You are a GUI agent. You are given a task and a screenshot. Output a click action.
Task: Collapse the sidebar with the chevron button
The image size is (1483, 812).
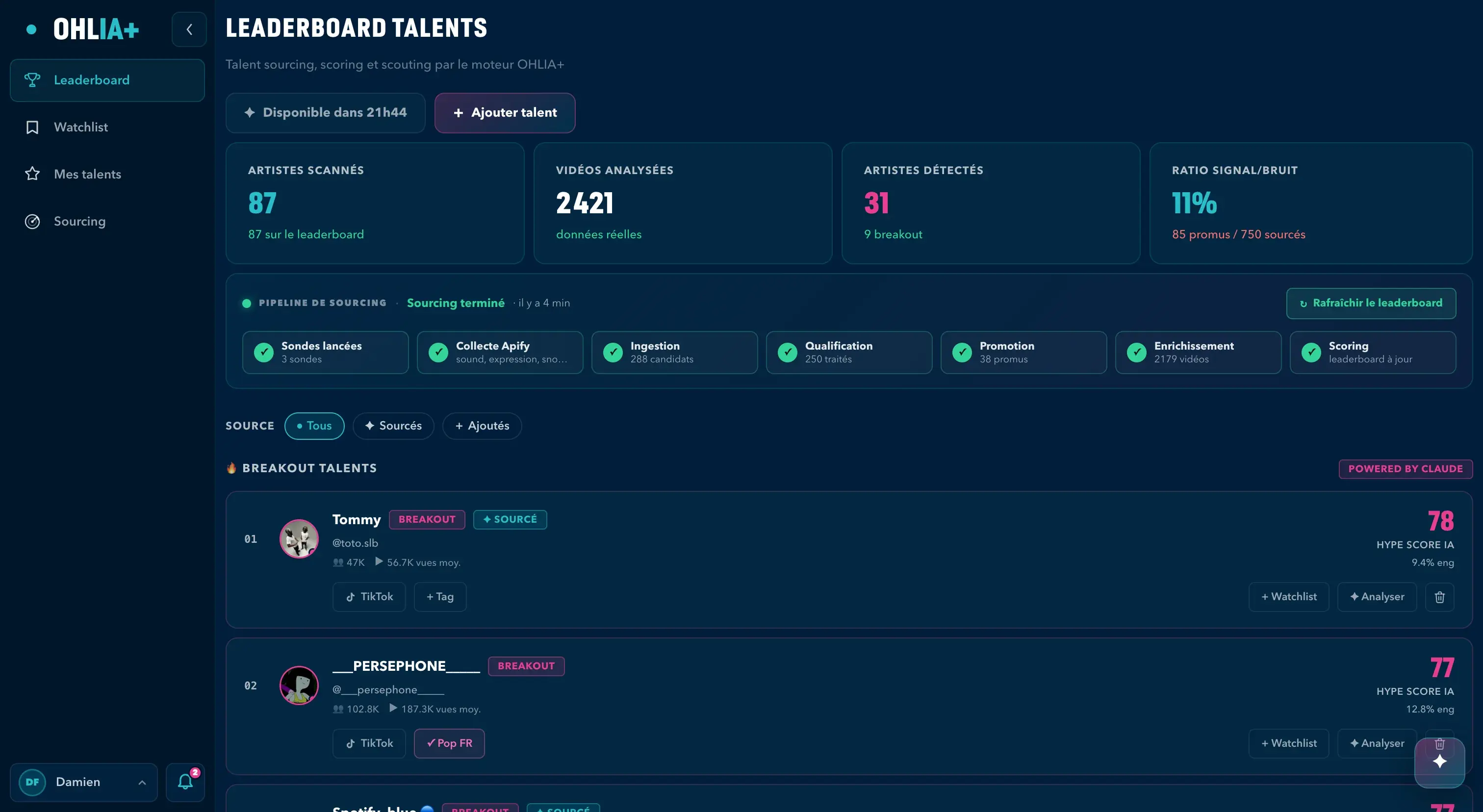pyautogui.click(x=189, y=29)
